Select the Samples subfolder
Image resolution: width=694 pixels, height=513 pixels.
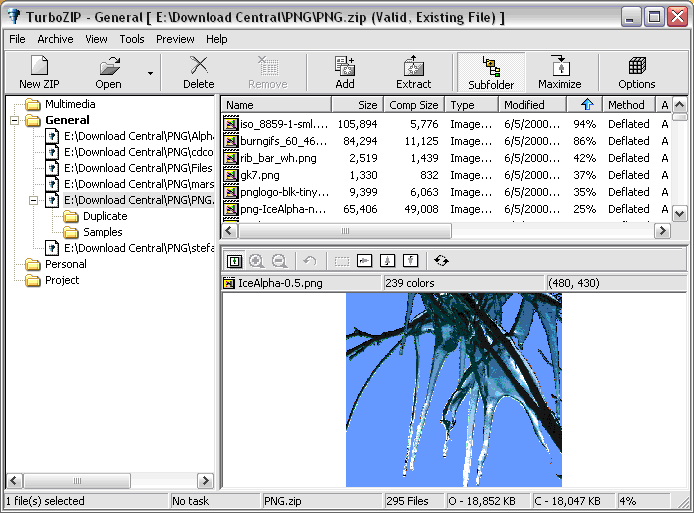103,232
